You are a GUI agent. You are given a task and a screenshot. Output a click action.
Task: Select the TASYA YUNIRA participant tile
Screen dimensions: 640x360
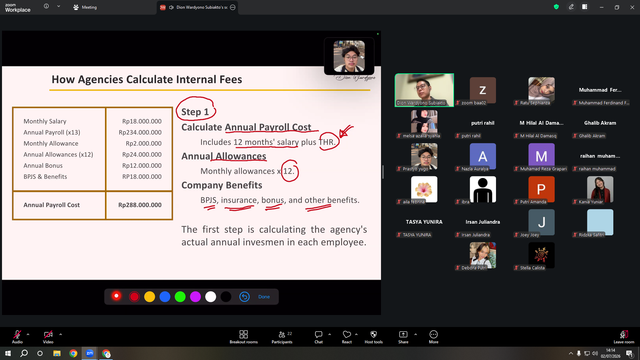click(424, 222)
